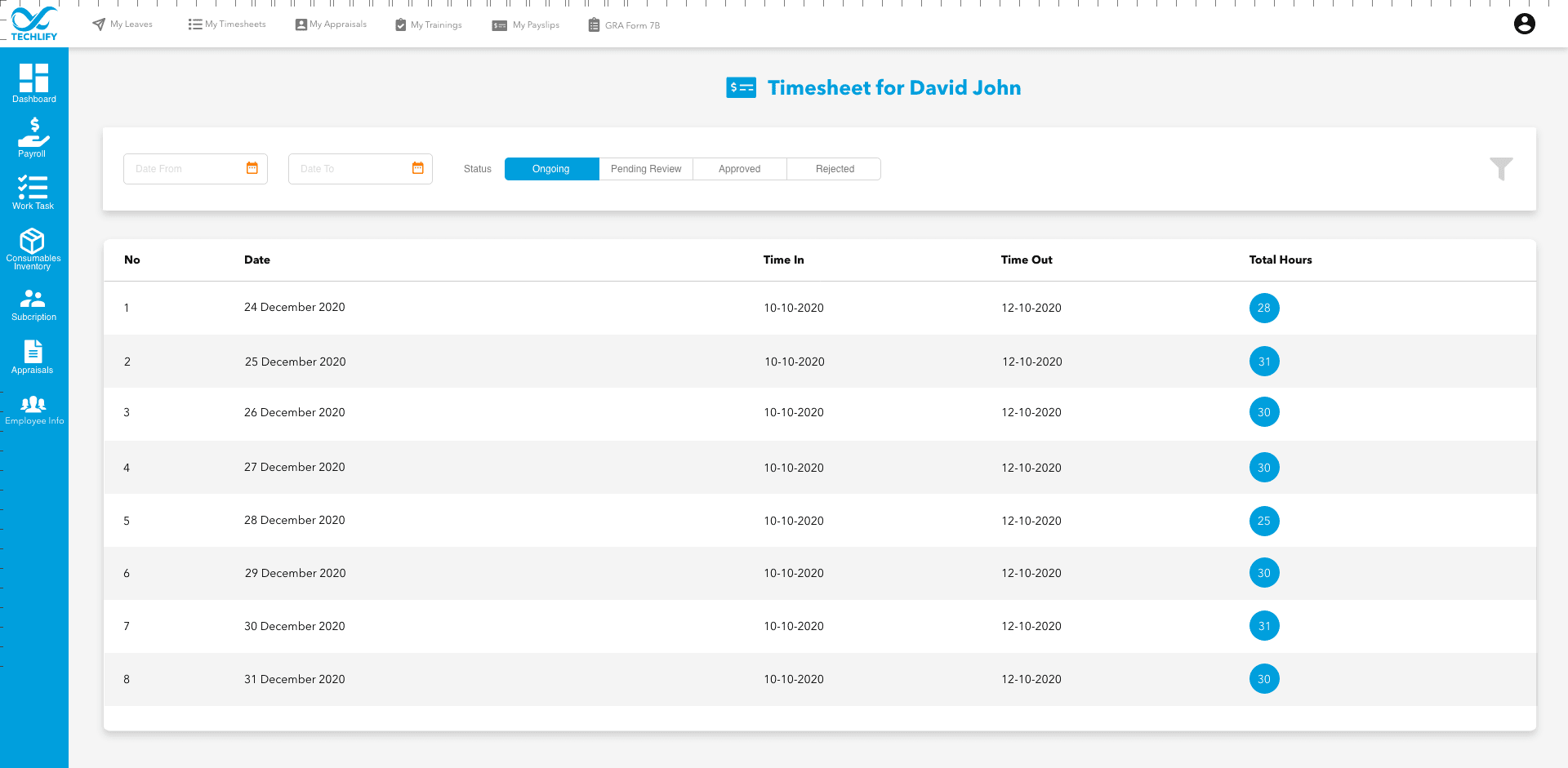Screen dimensions: 1568x768
Task: Open My Trainings menu item
Action: (429, 25)
